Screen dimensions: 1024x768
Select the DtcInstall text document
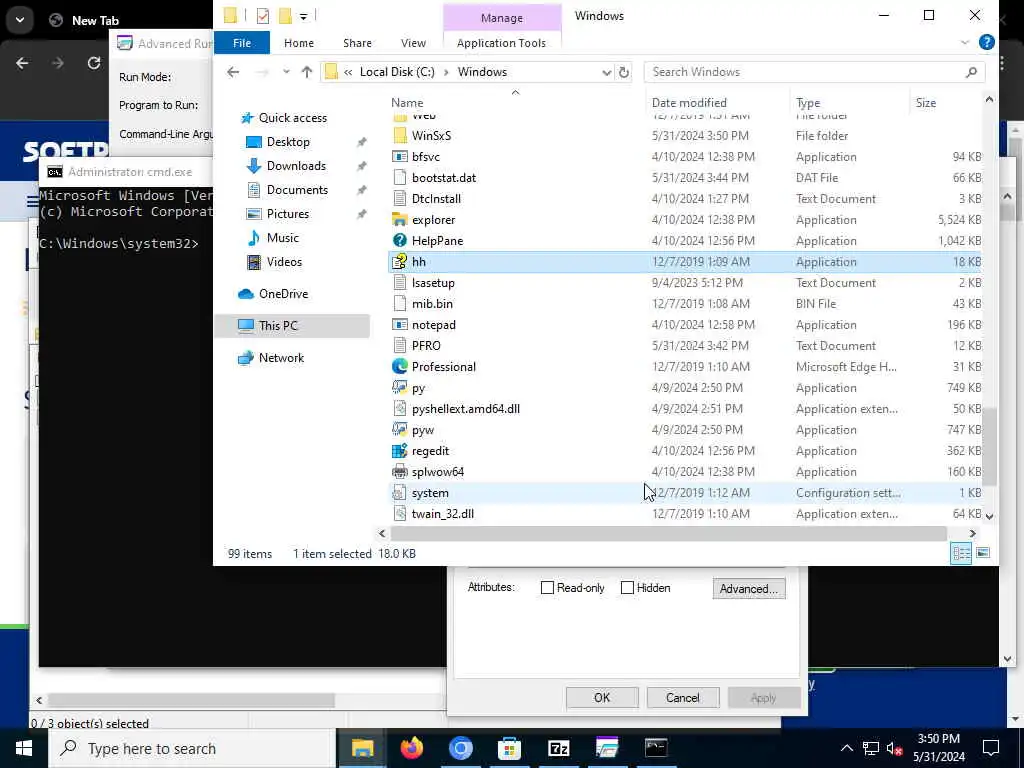tap(684, 199)
